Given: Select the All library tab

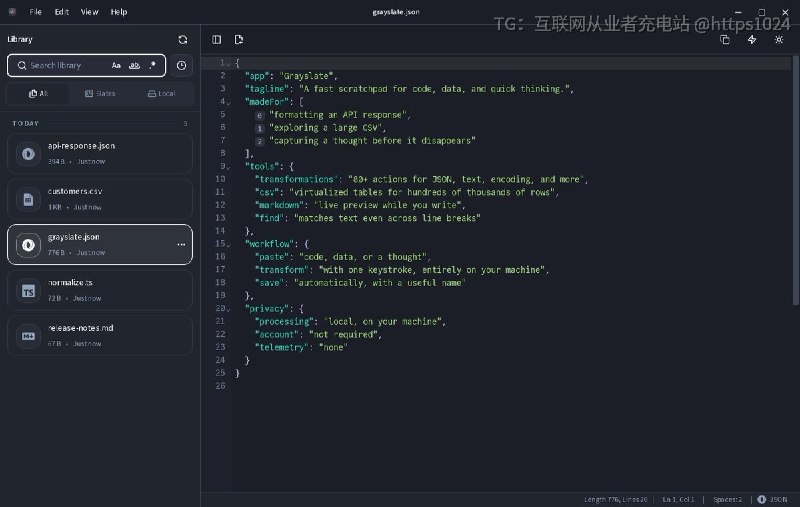Looking at the screenshot, I should click(x=38, y=93).
